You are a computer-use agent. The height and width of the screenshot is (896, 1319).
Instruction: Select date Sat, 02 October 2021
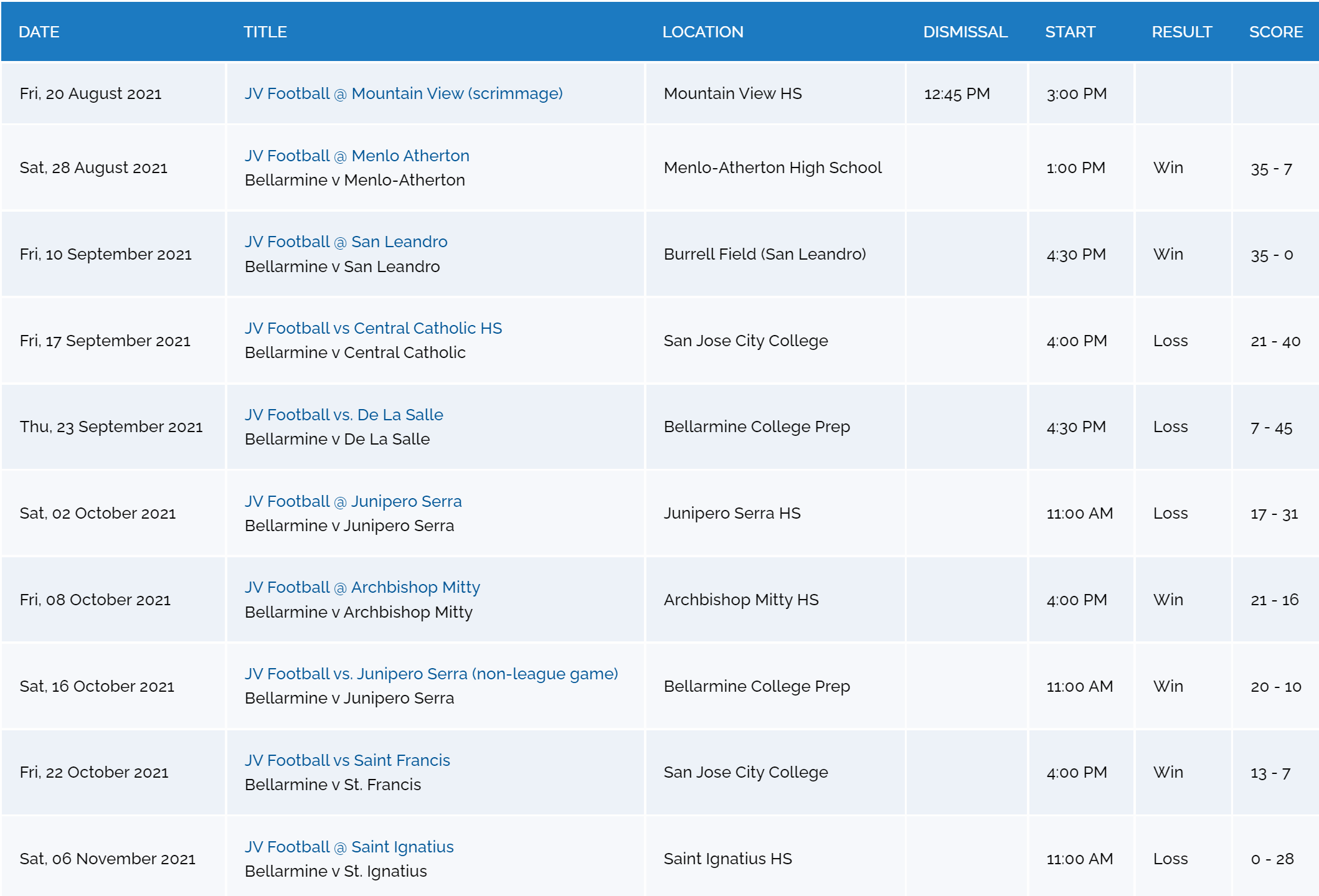pos(97,513)
